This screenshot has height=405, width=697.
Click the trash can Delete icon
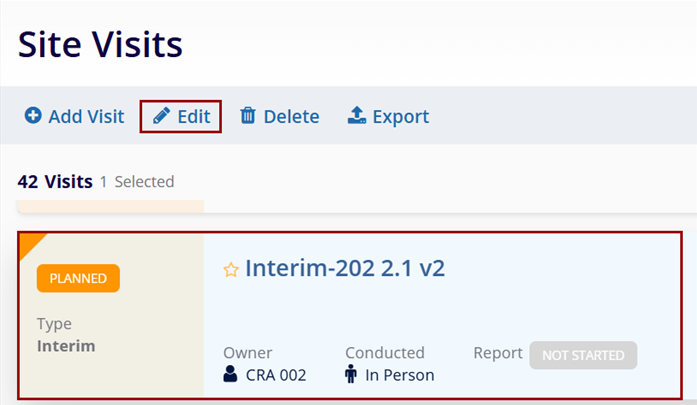point(248,116)
